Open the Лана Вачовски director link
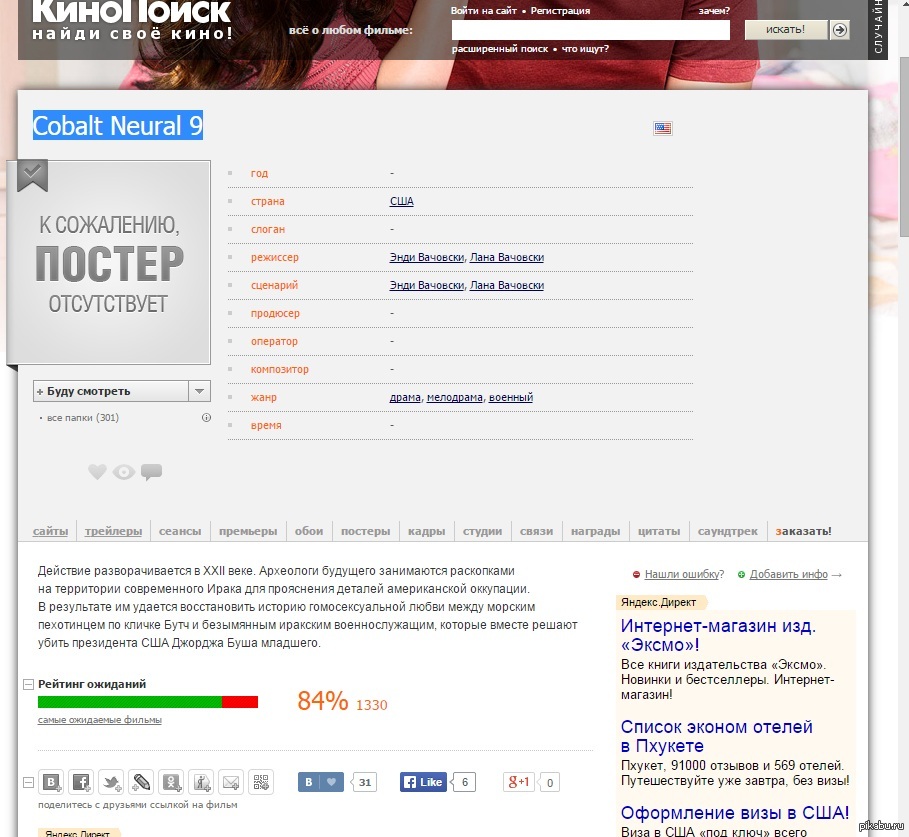The image size is (909, 837). coord(507,257)
